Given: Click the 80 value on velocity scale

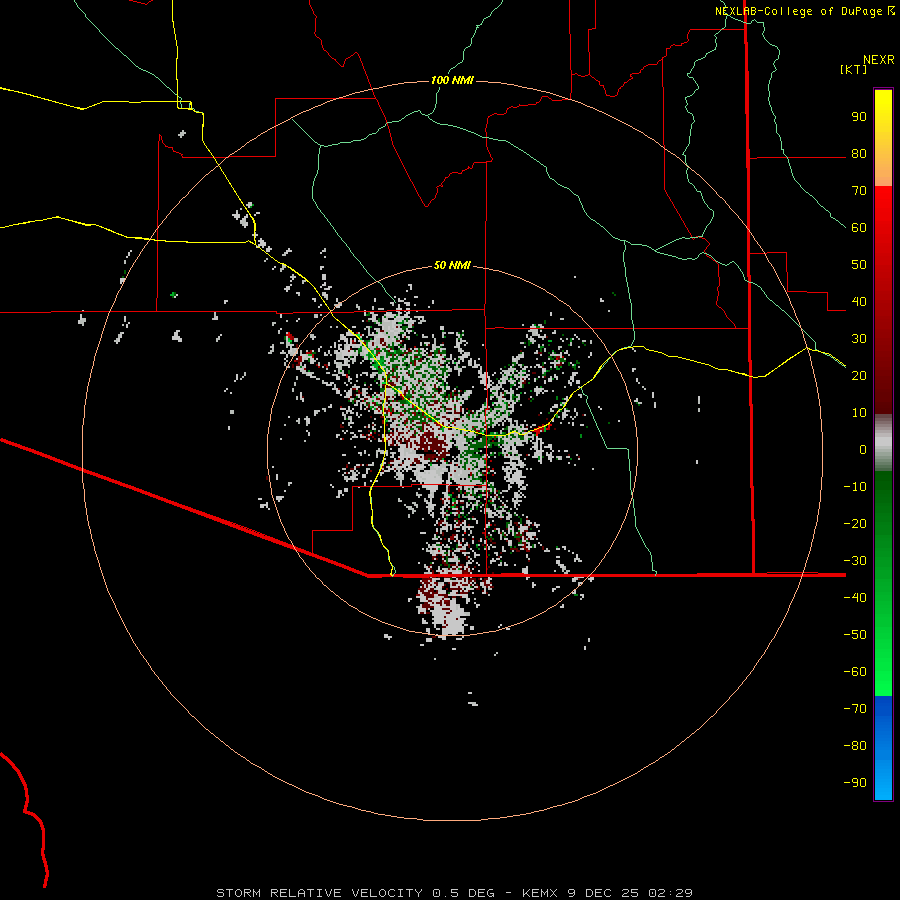Looking at the screenshot, I should [859, 153].
